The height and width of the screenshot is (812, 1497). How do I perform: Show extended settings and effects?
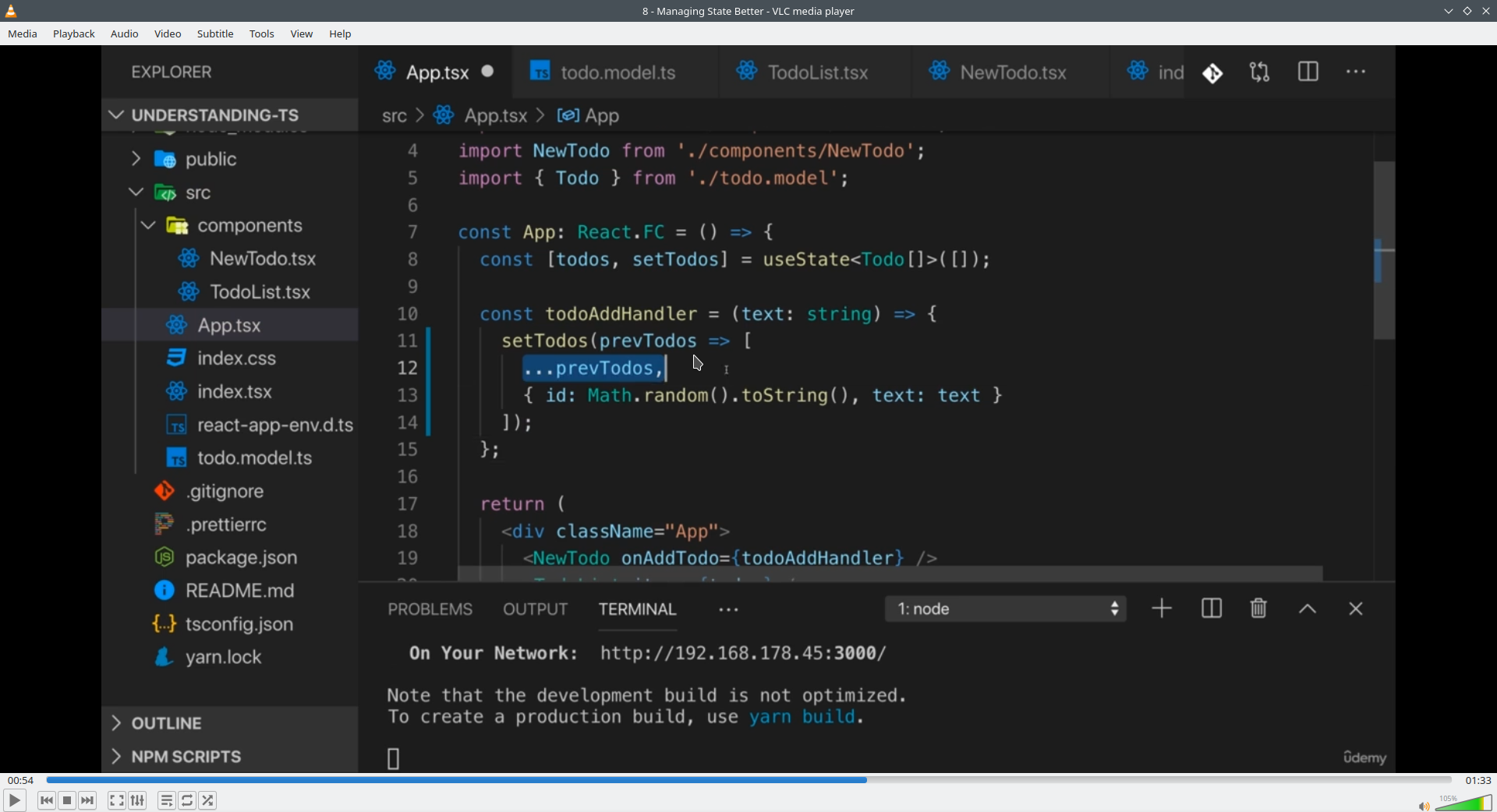tap(137, 800)
